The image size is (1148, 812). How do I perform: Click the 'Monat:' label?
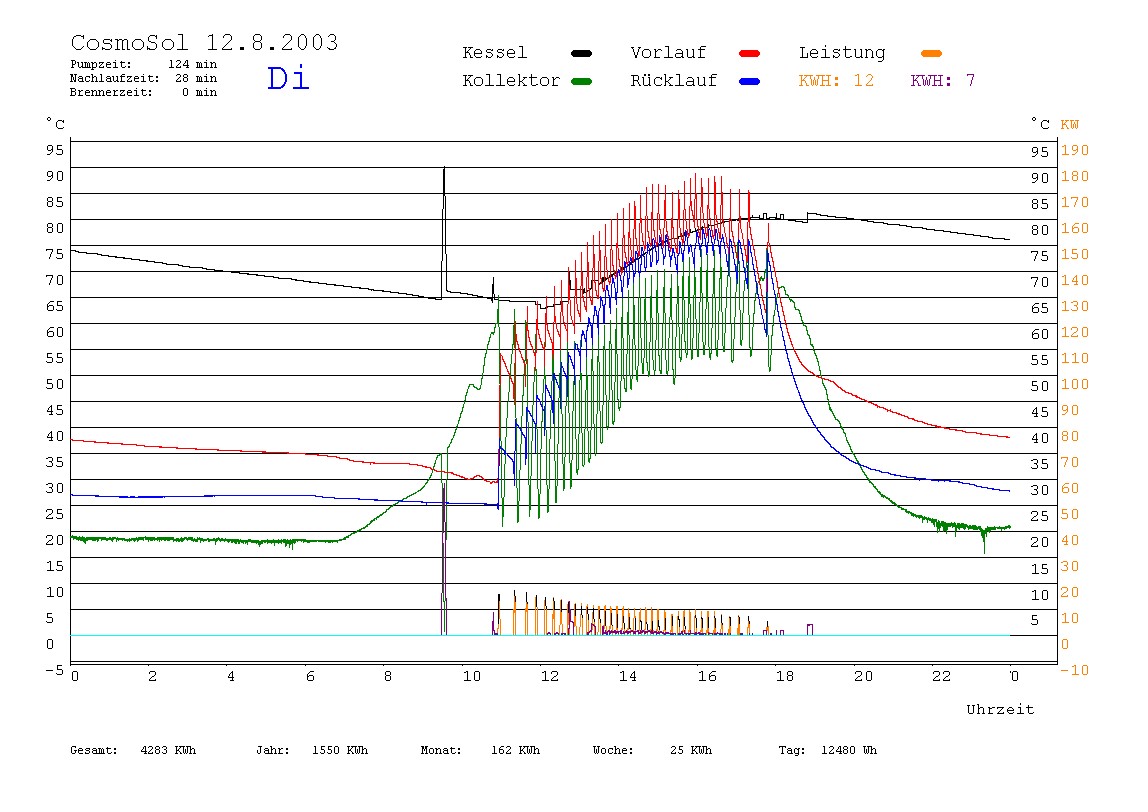coord(441,750)
